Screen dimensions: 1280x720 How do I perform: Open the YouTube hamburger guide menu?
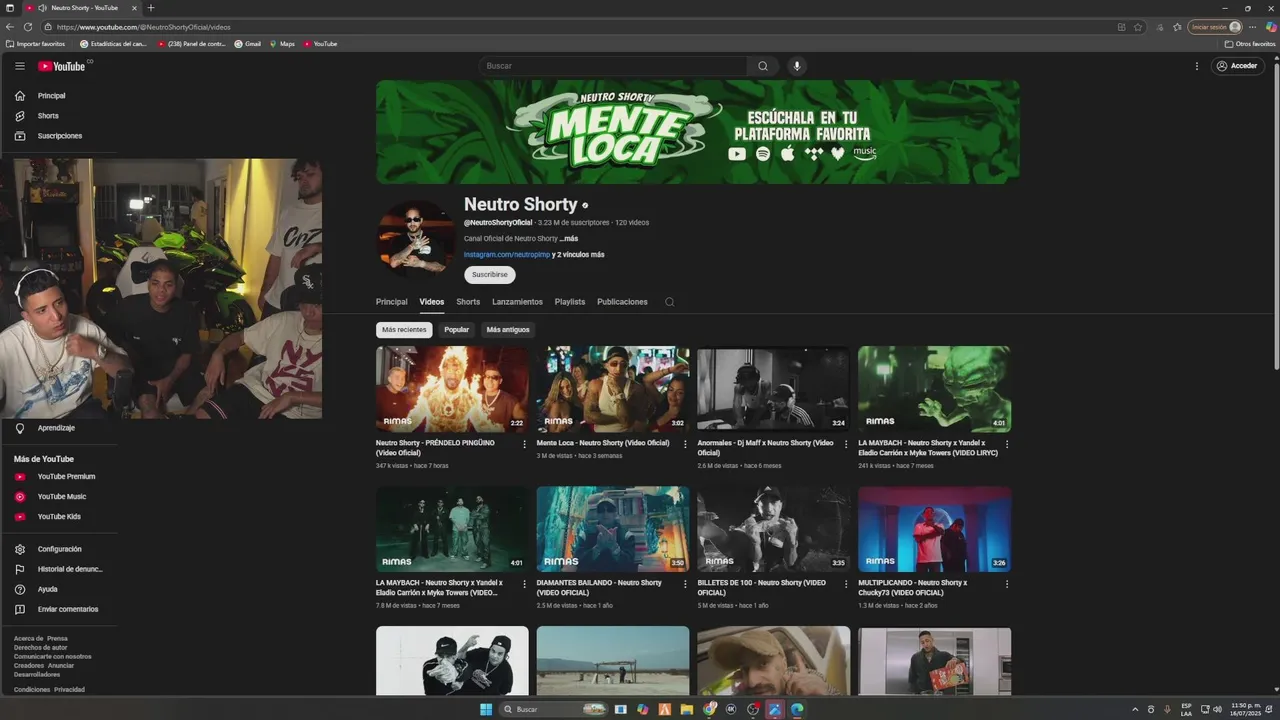19,66
